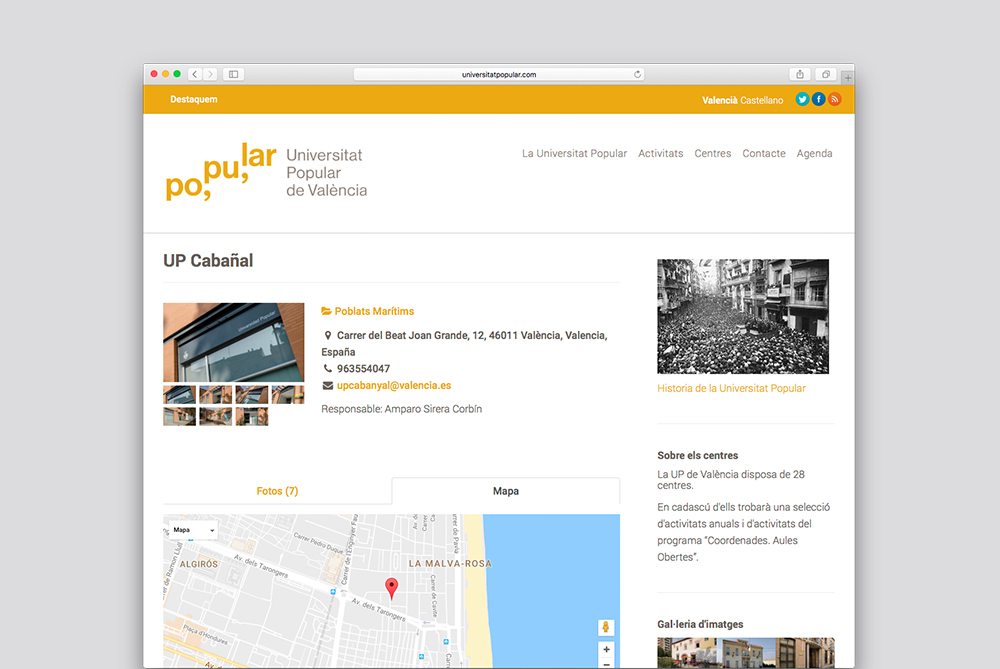Click the Responsable: Amparo Sirera Corbín text

coord(402,409)
